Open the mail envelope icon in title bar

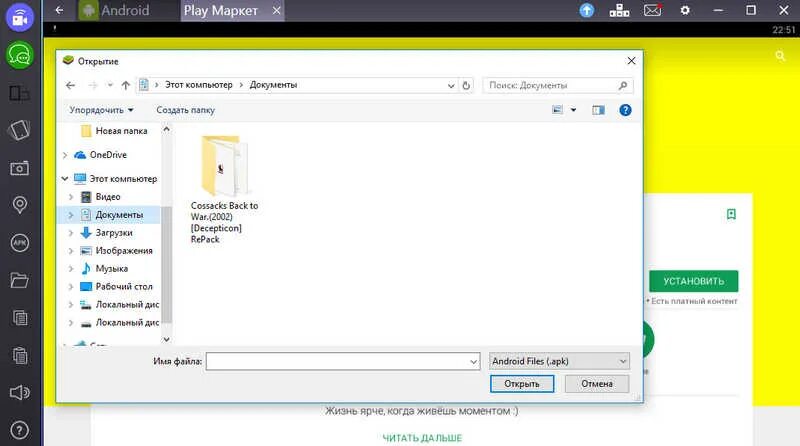pos(653,10)
